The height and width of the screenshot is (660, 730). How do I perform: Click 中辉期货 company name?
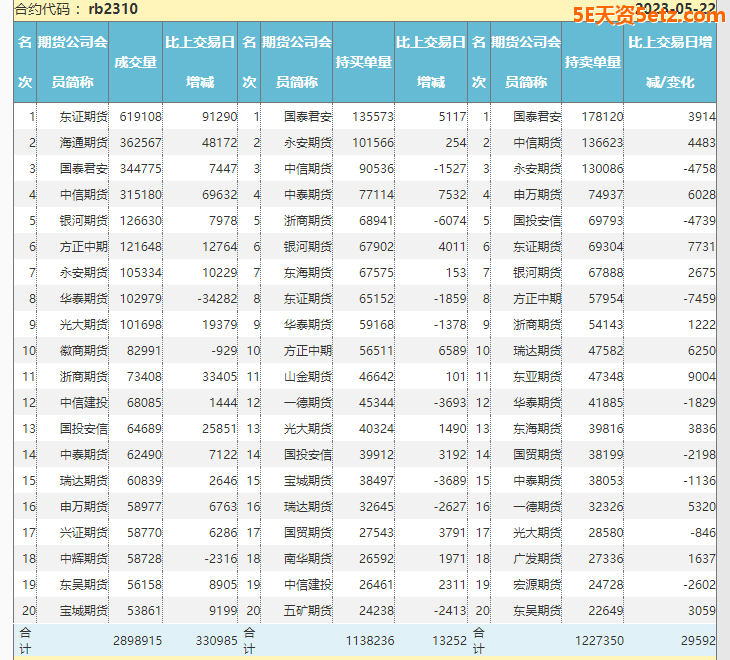pyautogui.click(x=84, y=559)
